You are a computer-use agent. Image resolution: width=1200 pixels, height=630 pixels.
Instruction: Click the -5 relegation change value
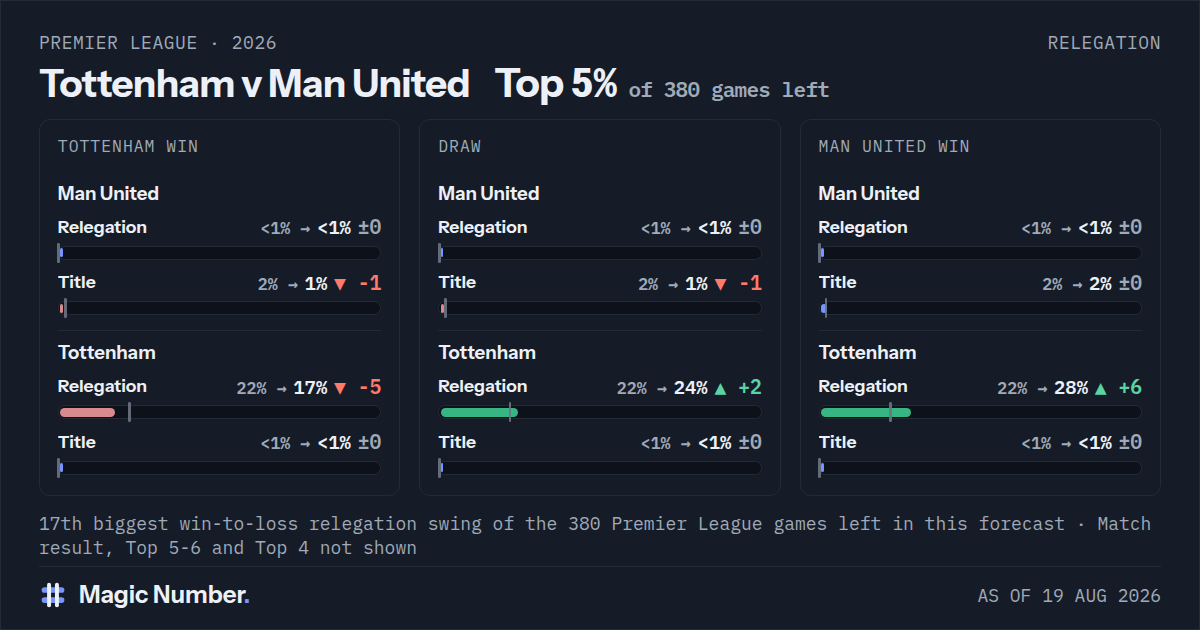[x=370, y=387]
